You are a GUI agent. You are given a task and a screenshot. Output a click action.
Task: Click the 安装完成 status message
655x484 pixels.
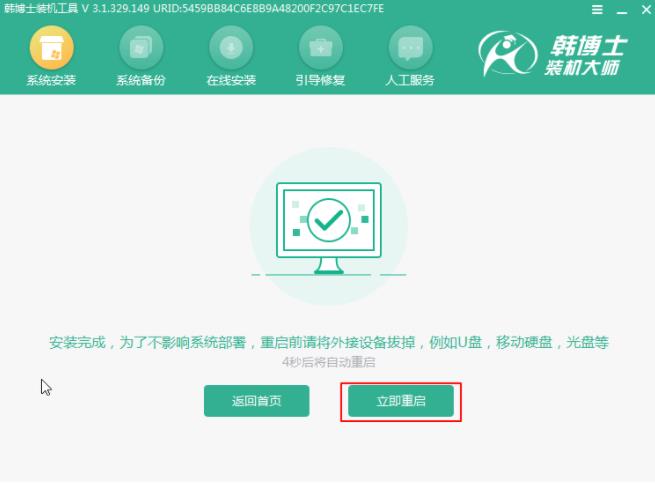tap(329, 342)
